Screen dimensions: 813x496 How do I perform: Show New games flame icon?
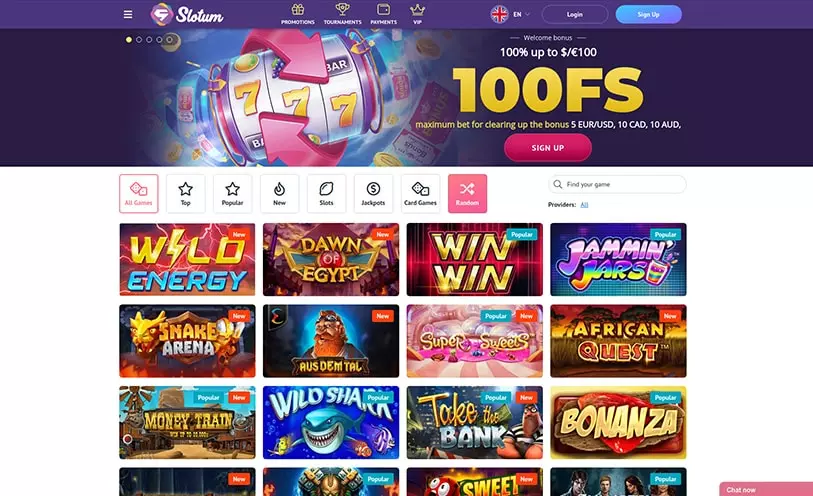(x=279, y=189)
